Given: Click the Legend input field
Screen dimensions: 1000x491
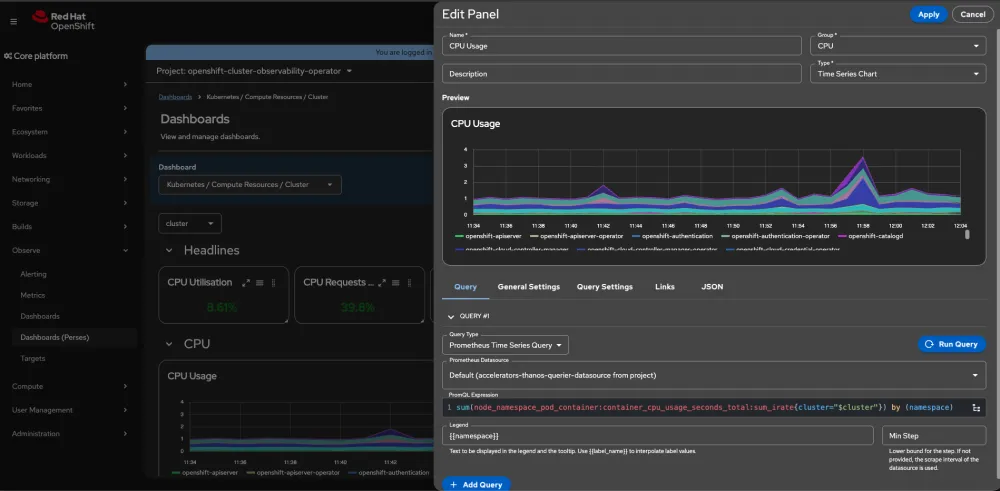Looking at the screenshot, I should pyautogui.click(x=658, y=436).
